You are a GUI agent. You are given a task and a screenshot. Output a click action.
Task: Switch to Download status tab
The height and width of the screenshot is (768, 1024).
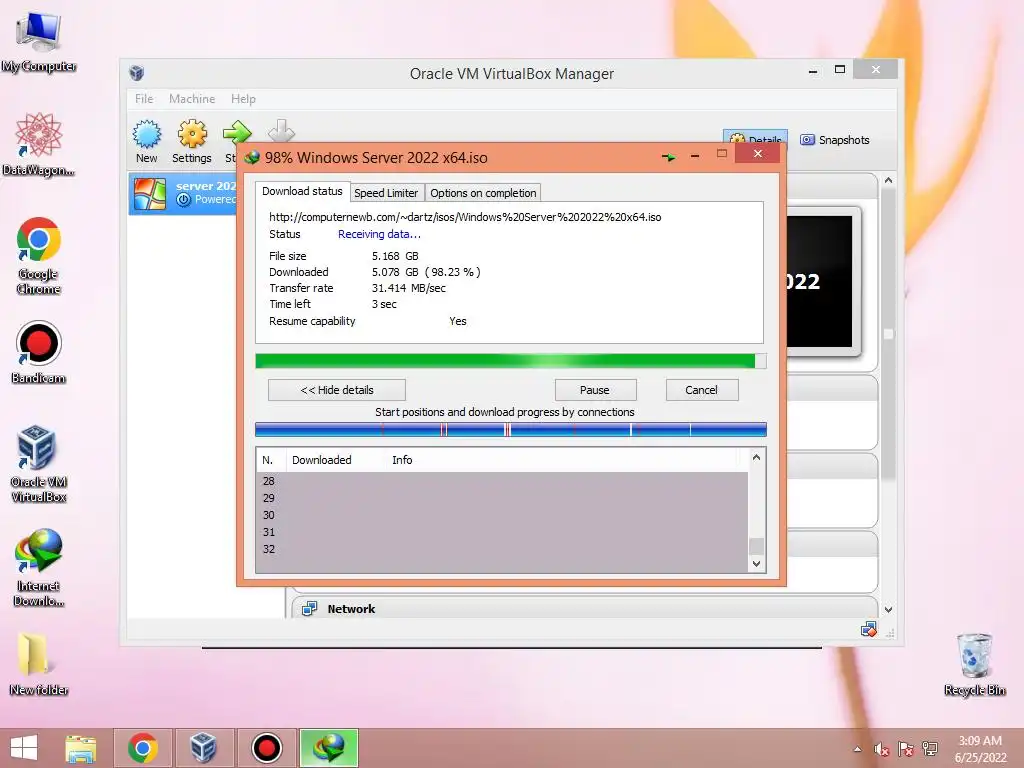302,191
